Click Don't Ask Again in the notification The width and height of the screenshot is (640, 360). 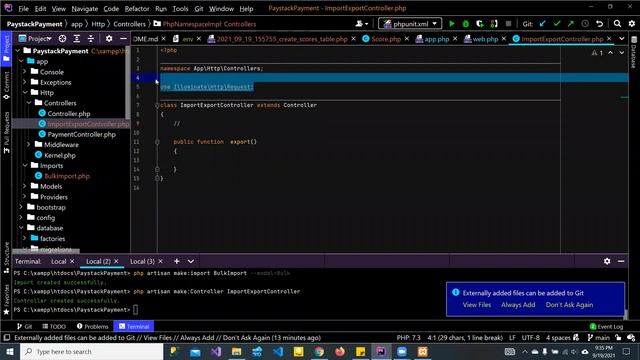pyautogui.click(x=569, y=305)
